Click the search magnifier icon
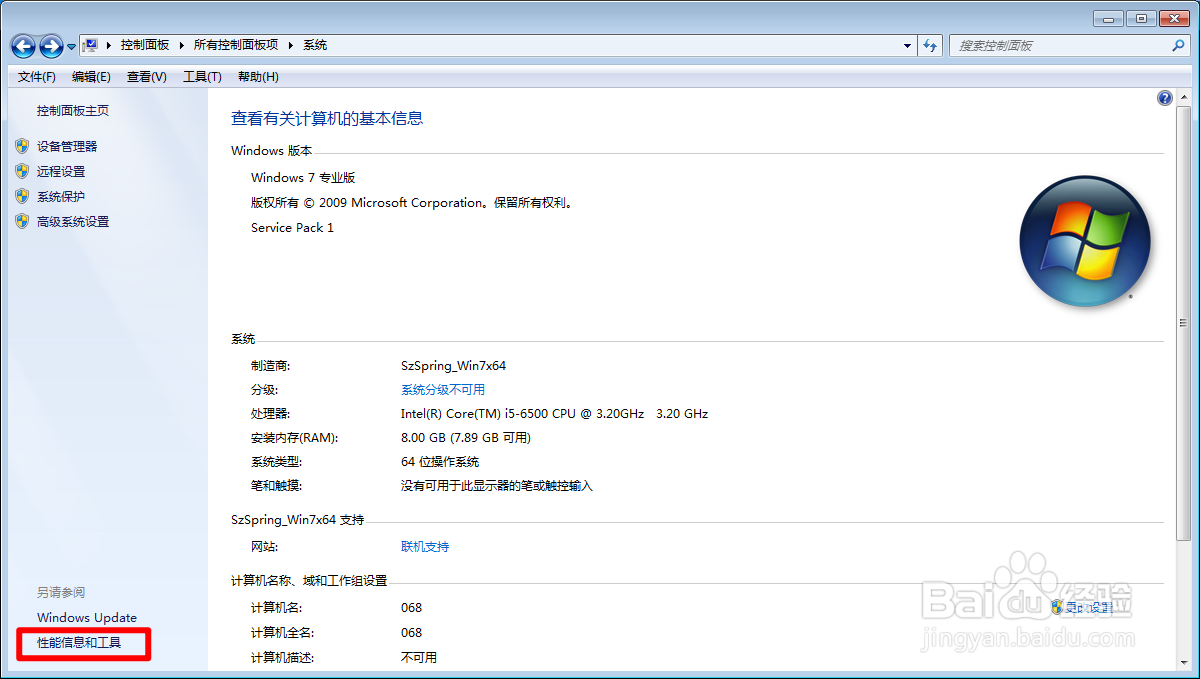The image size is (1200, 679). (x=1178, y=46)
